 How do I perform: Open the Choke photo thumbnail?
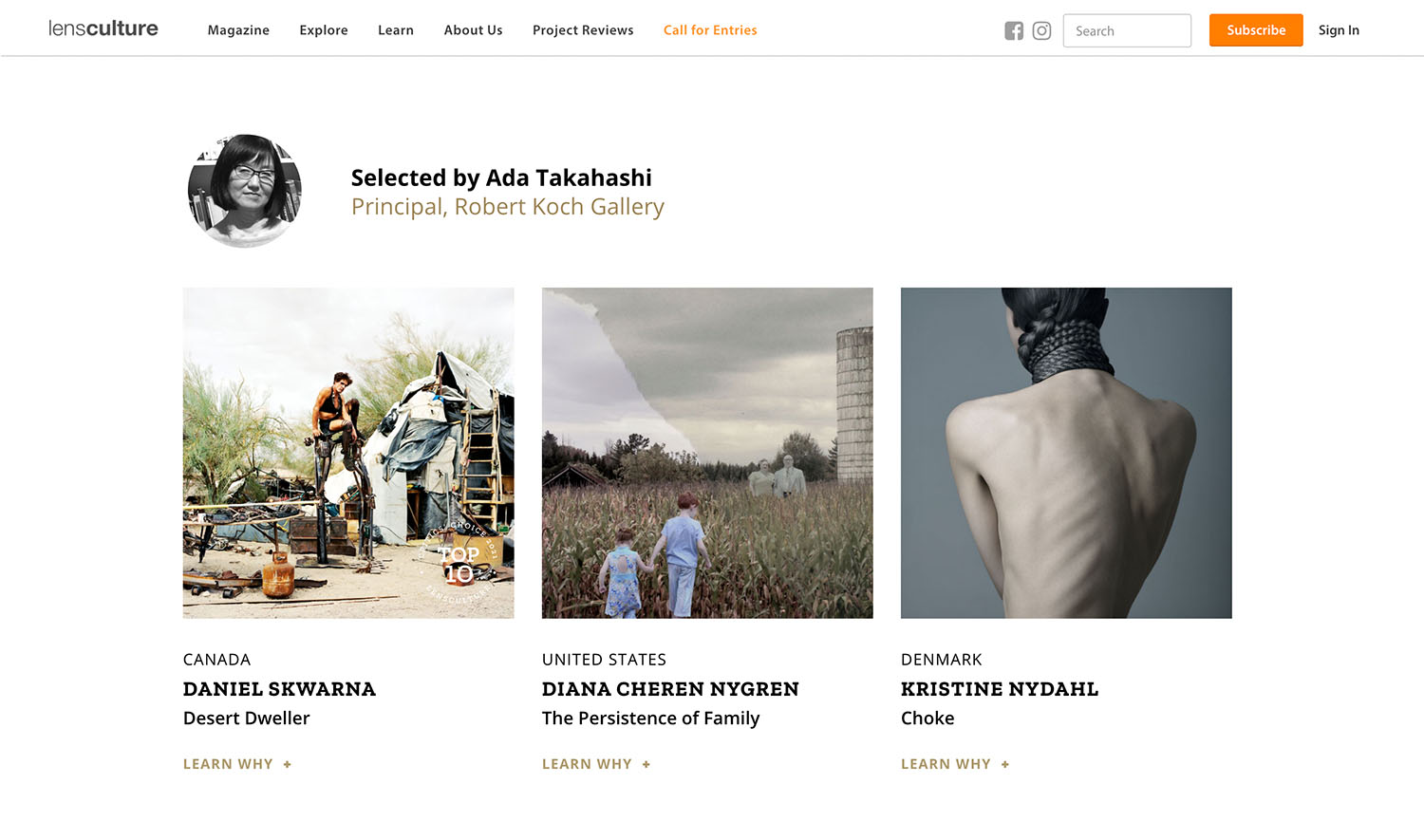coord(1066,453)
